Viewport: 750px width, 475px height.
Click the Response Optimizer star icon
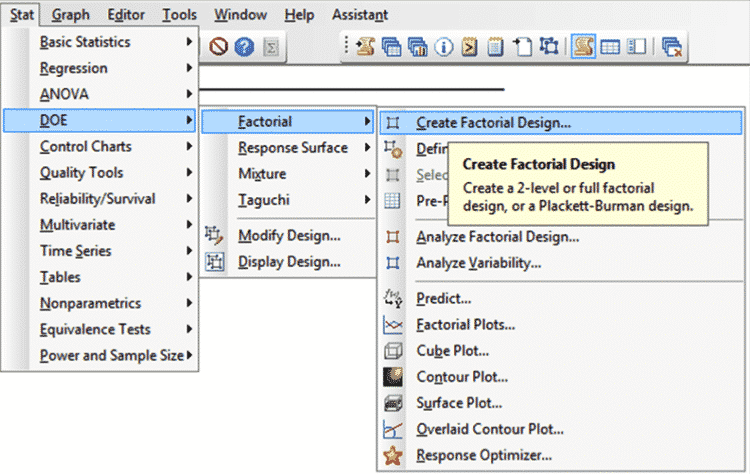pos(393,455)
